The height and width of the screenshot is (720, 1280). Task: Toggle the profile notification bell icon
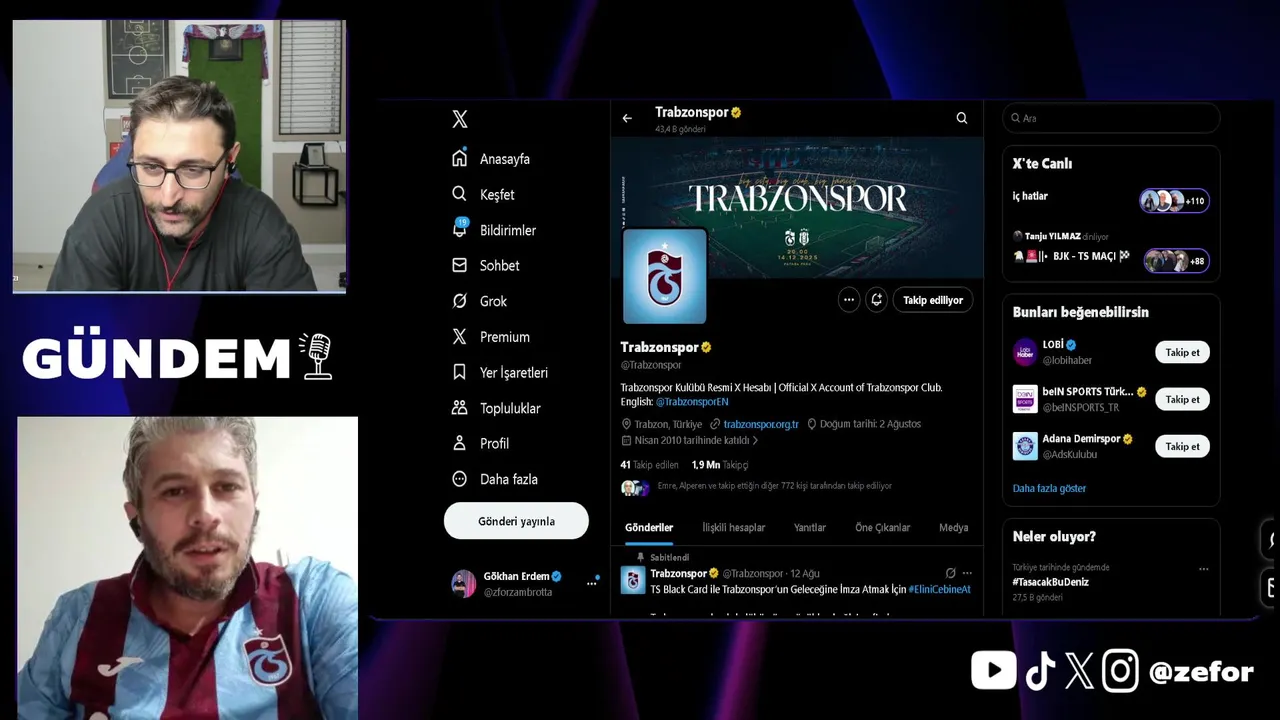877,300
